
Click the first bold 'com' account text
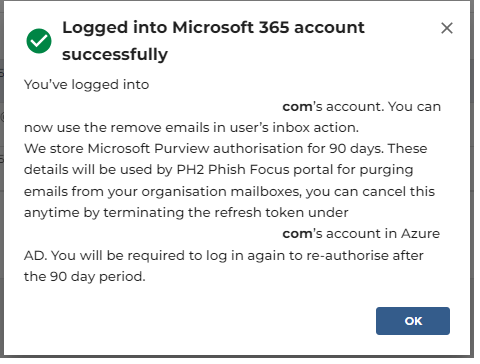[297, 107]
